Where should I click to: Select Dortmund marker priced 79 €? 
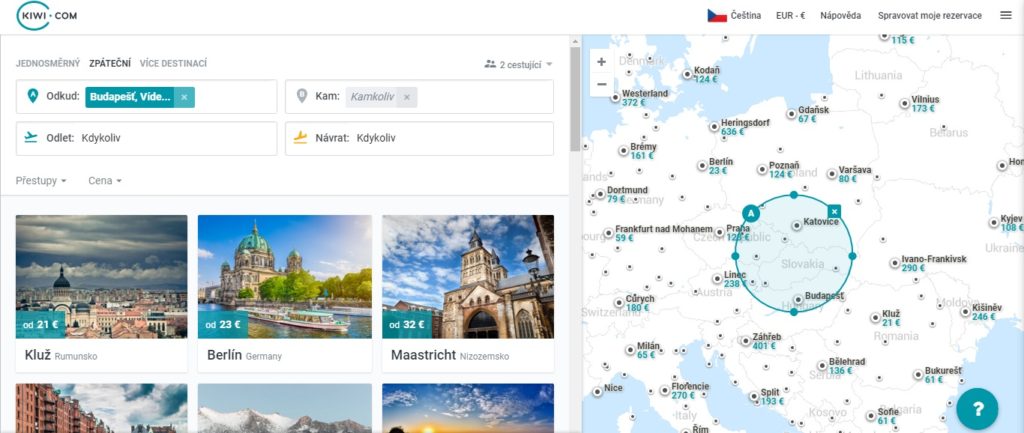click(600, 194)
